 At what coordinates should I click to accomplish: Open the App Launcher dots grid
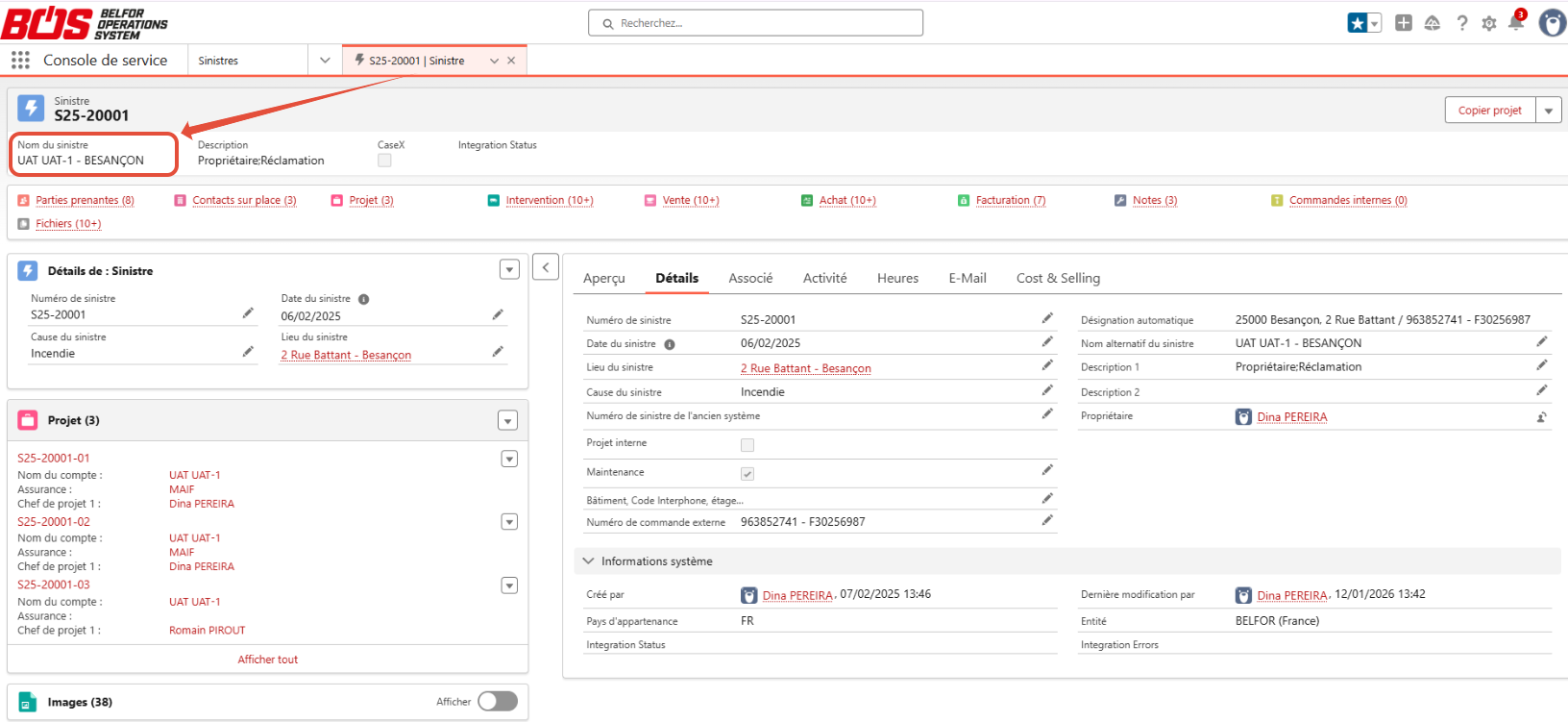tap(20, 60)
